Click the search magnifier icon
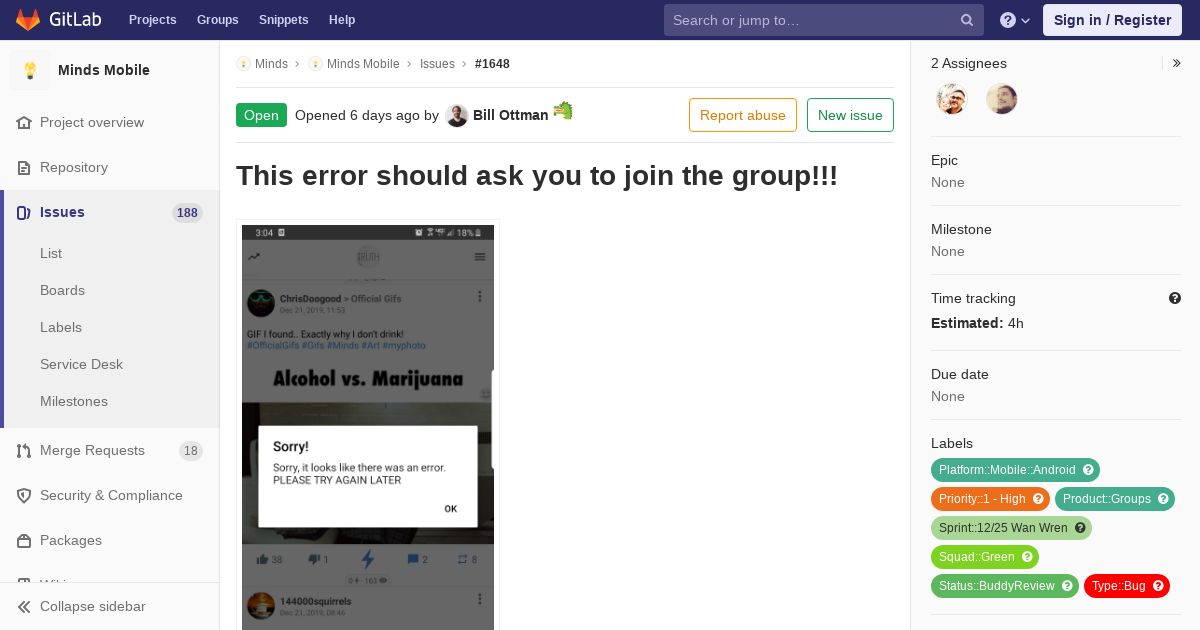 (967, 20)
